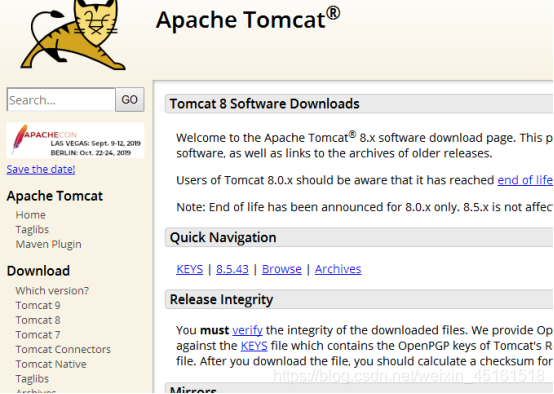Open the Archives quick navigation link

(338, 269)
